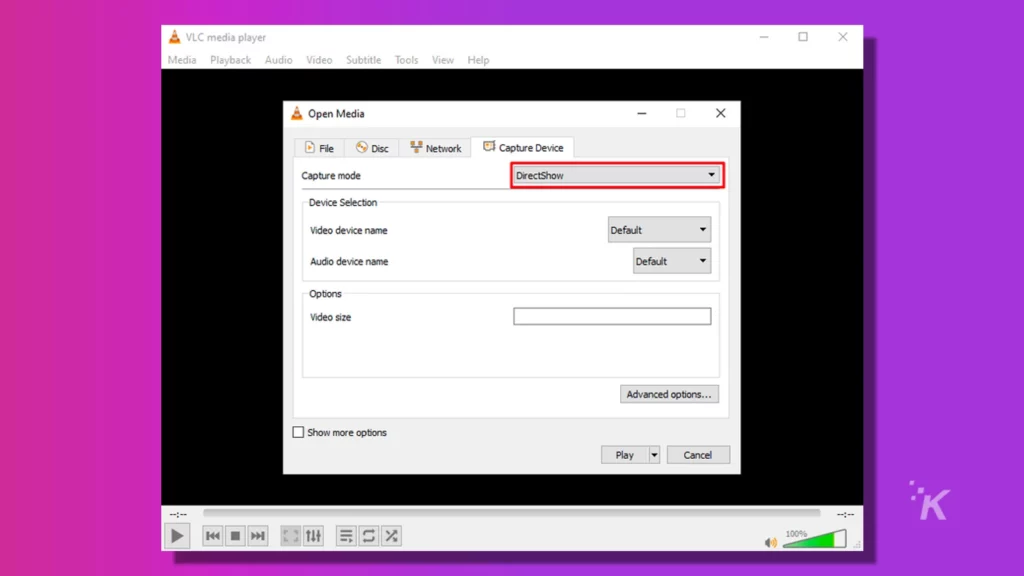Maximize the VLC media player window

click(x=803, y=37)
